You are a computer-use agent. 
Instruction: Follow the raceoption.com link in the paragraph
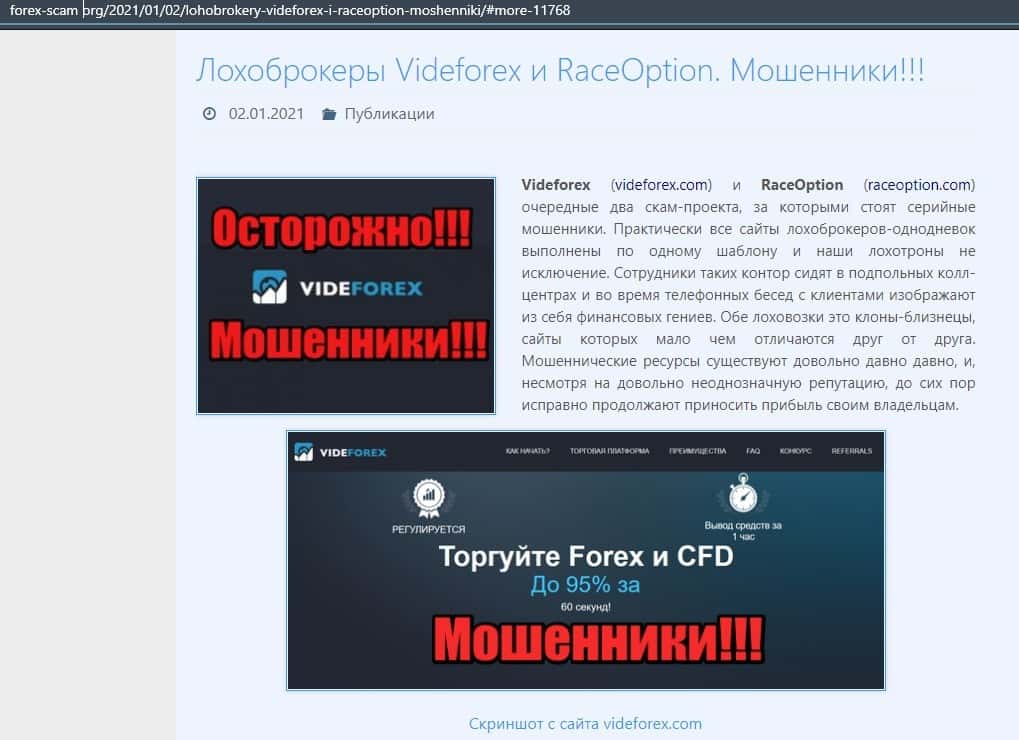[x=919, y=185]
